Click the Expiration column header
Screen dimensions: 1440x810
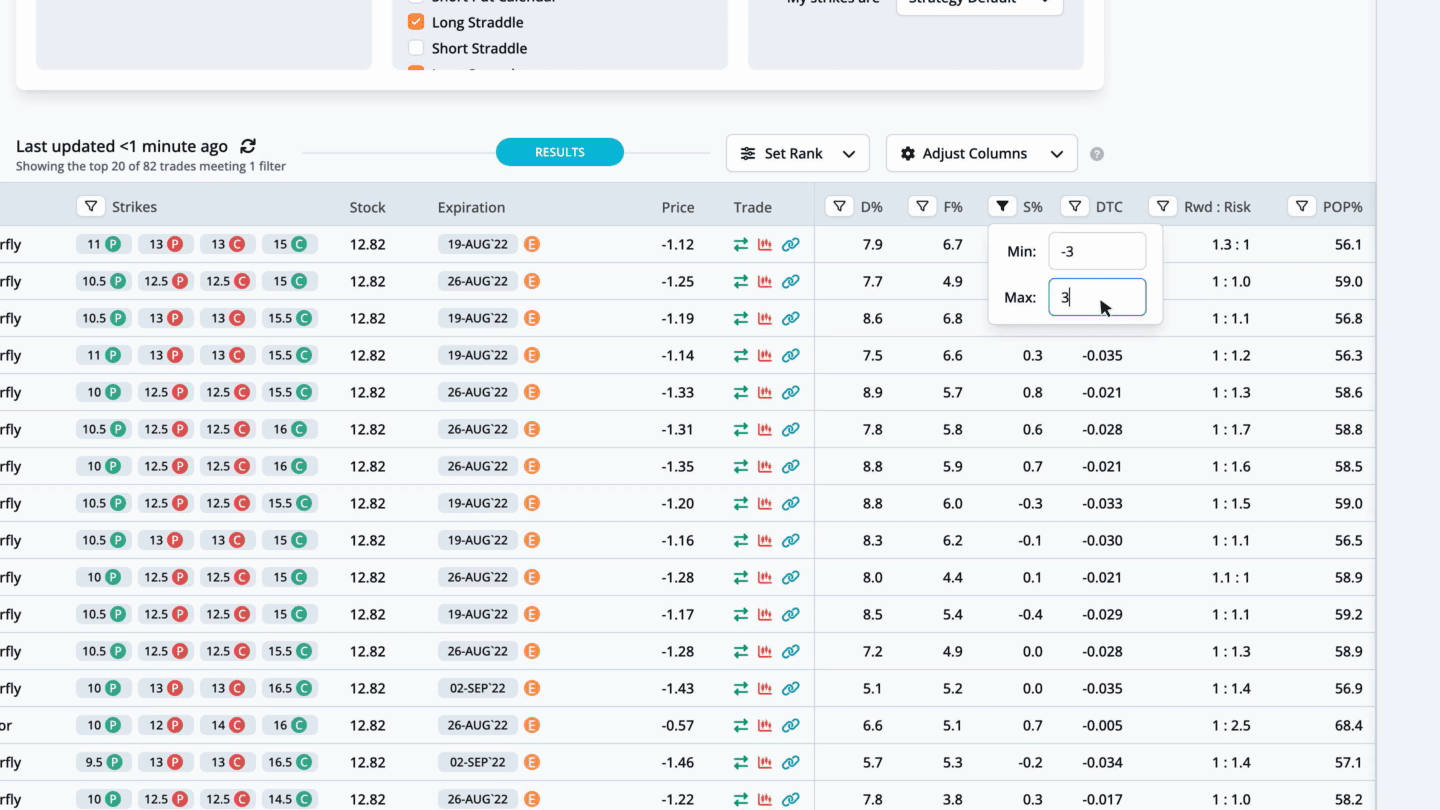point(471,207)
